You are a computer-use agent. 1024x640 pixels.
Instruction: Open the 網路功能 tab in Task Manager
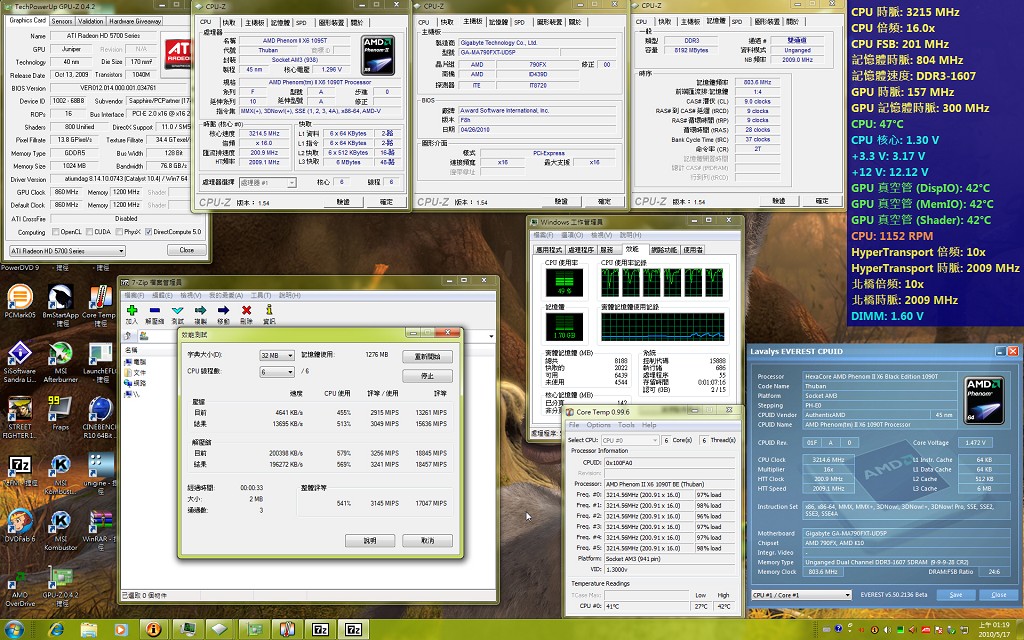coord(664,249)
